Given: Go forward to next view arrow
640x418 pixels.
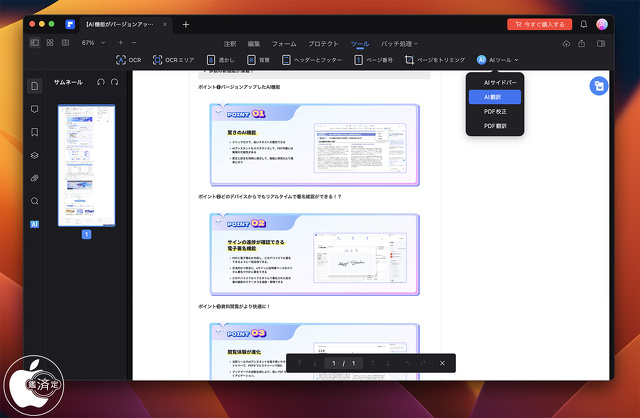Looking at the screenshot, I should pyautogui.click(x=423, y=363).
